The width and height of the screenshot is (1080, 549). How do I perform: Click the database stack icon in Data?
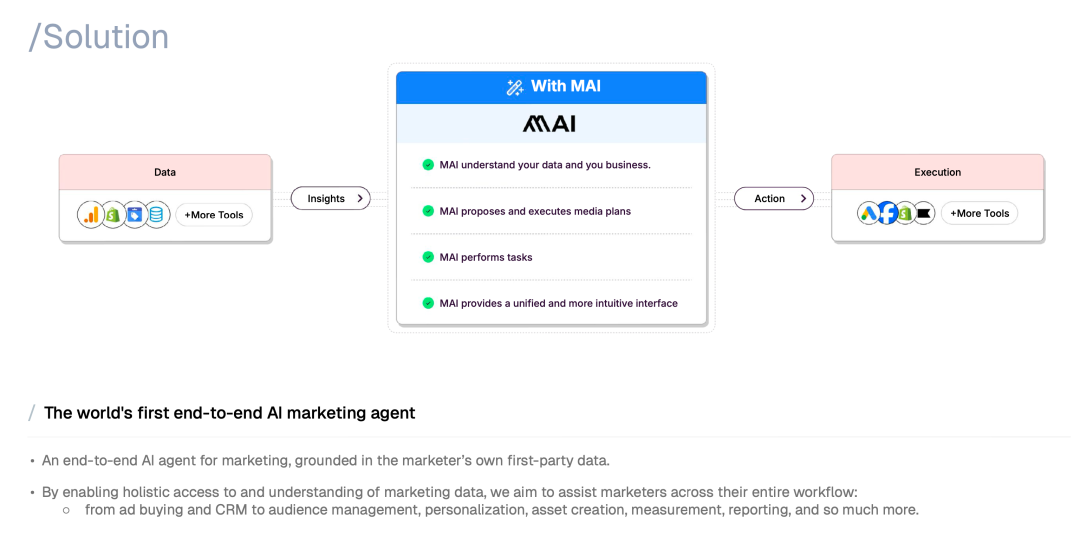point(157,214)
